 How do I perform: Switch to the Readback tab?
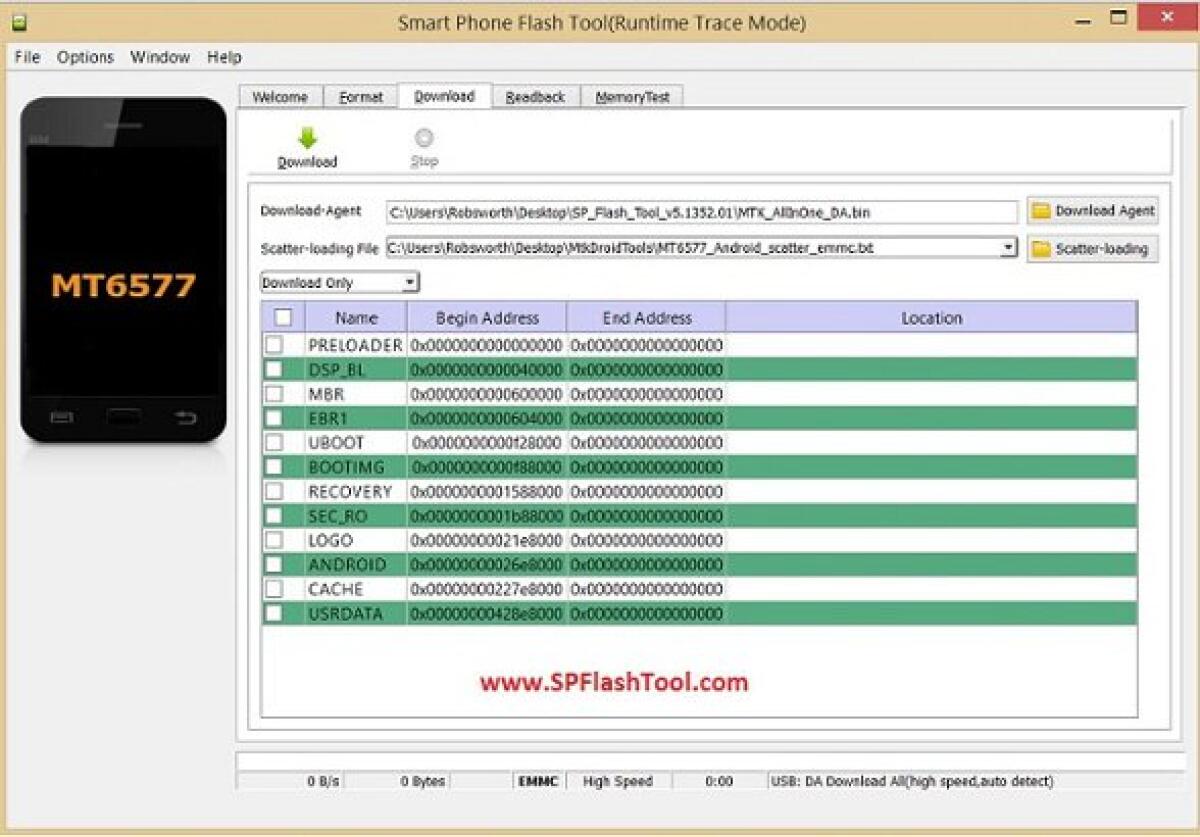click(536, 96)
